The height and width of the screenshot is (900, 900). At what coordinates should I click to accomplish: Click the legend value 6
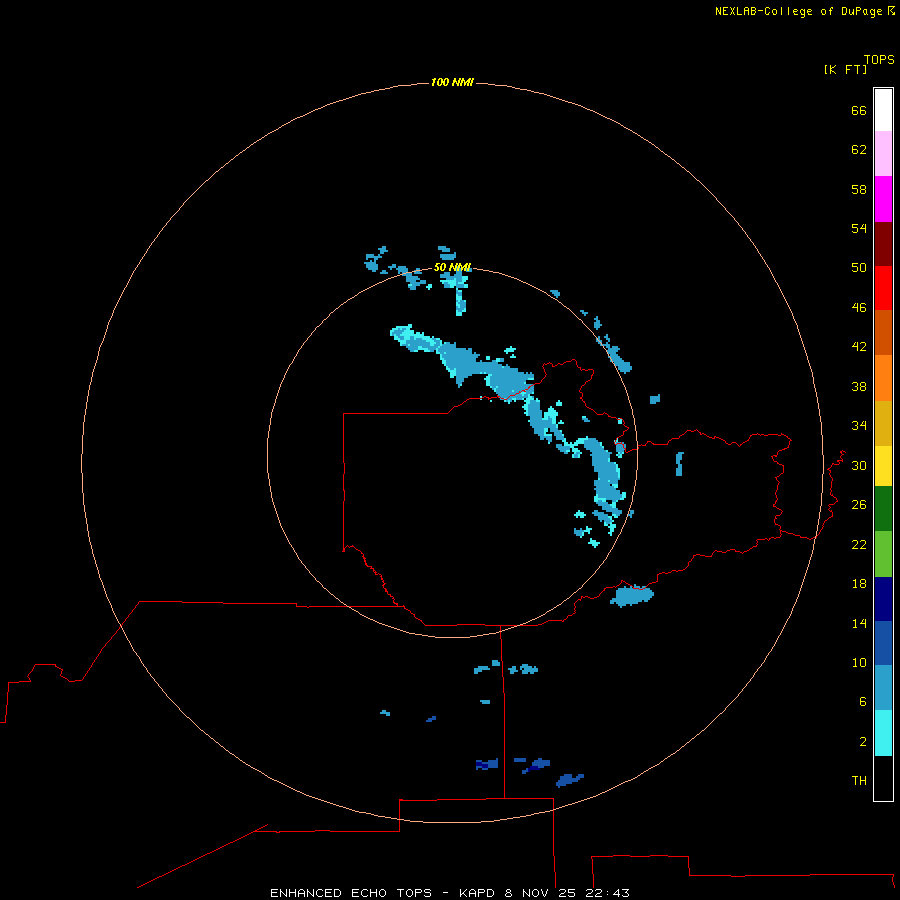click(863, 702)
